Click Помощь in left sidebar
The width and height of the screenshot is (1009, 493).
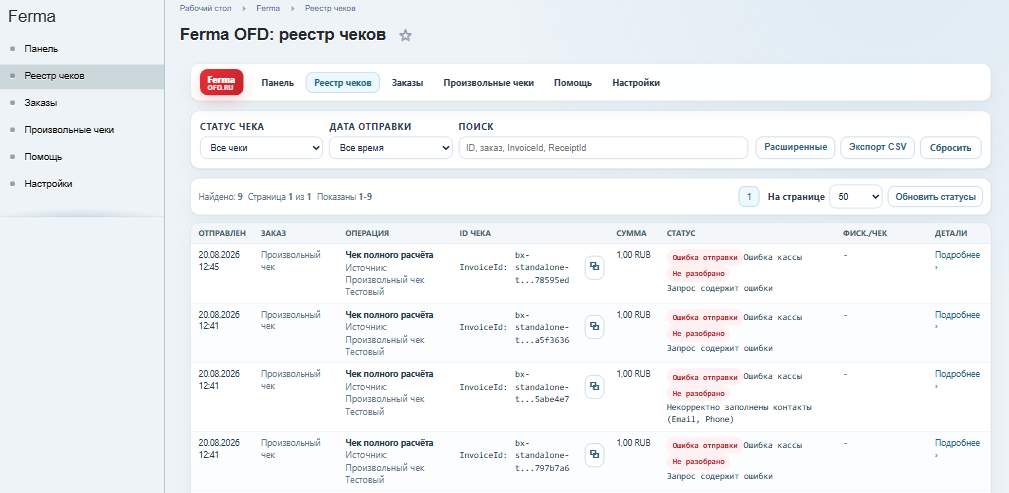tap(43, 157)
